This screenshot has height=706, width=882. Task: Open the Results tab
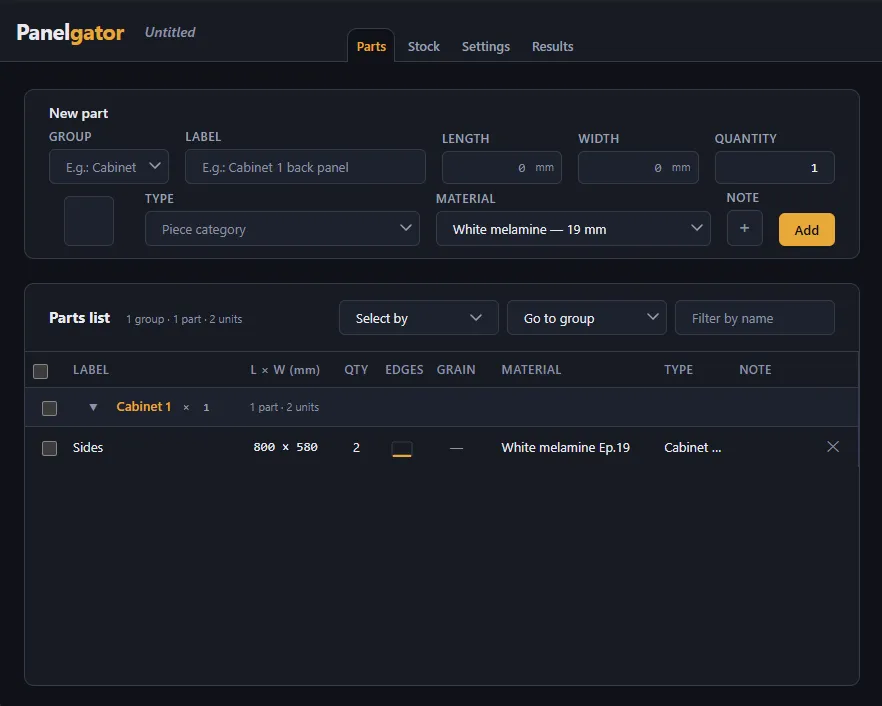pos(552,47)
